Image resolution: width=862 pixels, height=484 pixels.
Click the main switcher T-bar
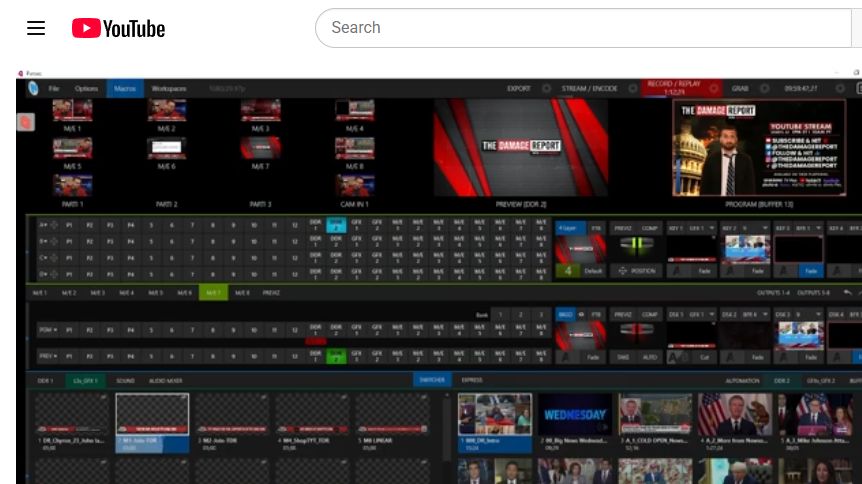pyautogui.click(x=636, y=246)
